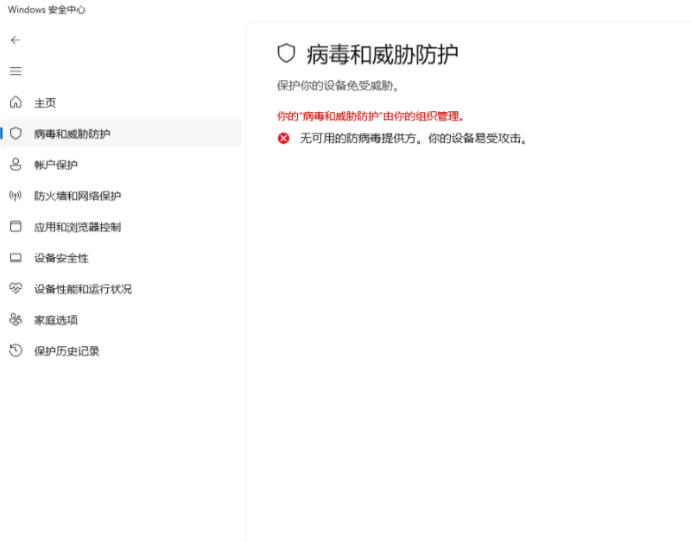Click the clock icon for 保护历史记录
This screenshot has width=692, height=542.
point(15,350)
